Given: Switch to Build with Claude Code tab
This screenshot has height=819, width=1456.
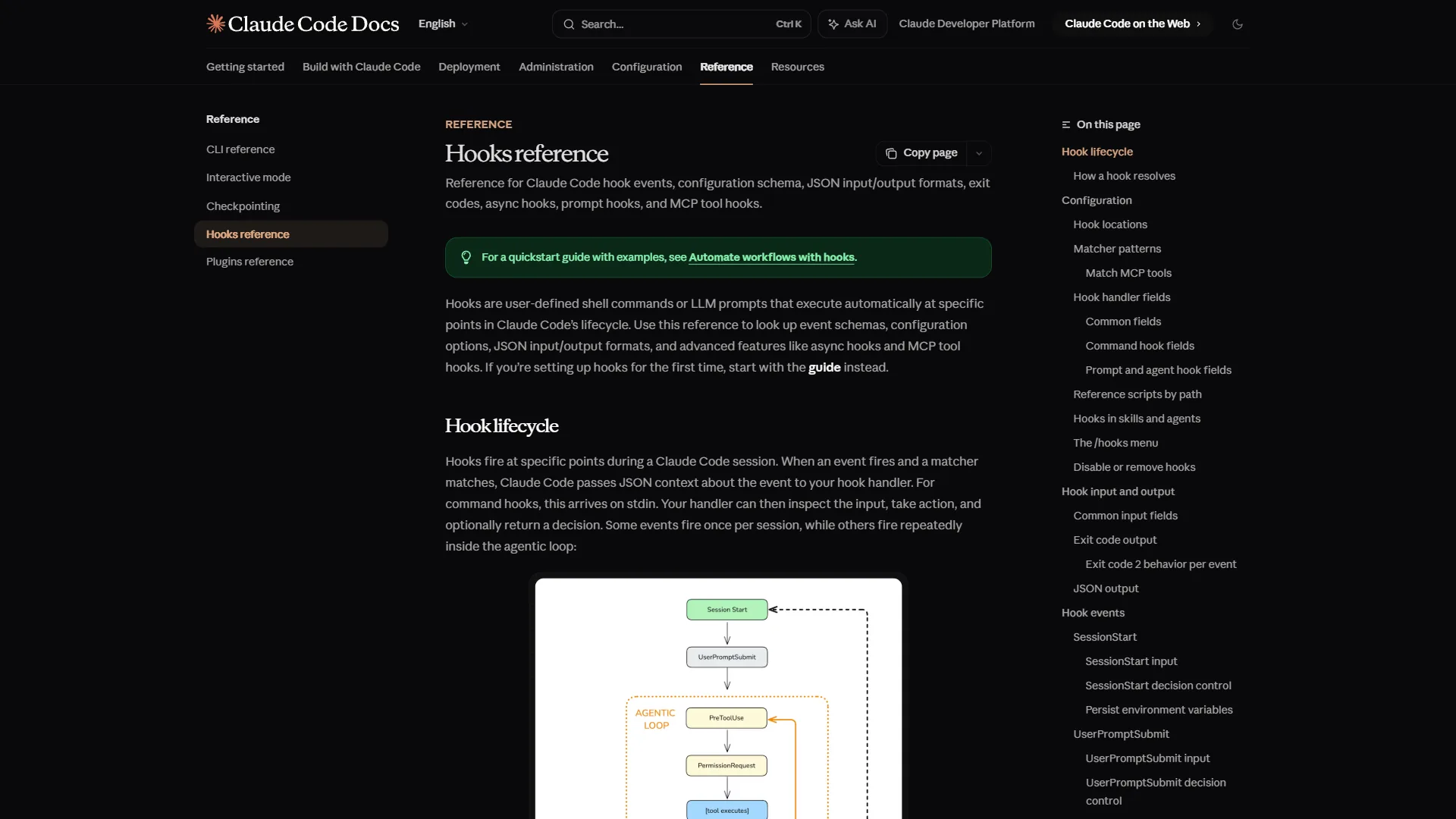Looking at the screenshot, I should (361, 67).
